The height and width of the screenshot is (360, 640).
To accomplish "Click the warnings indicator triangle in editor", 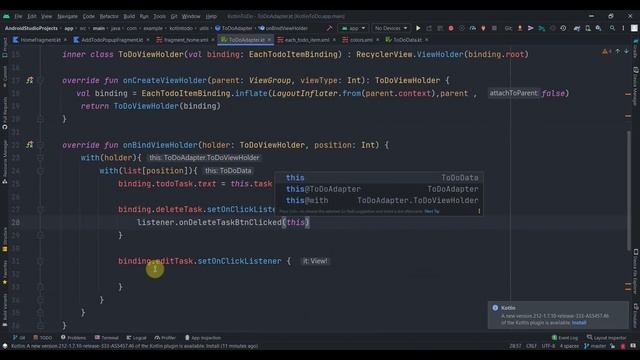I will [x=605, y=51].
